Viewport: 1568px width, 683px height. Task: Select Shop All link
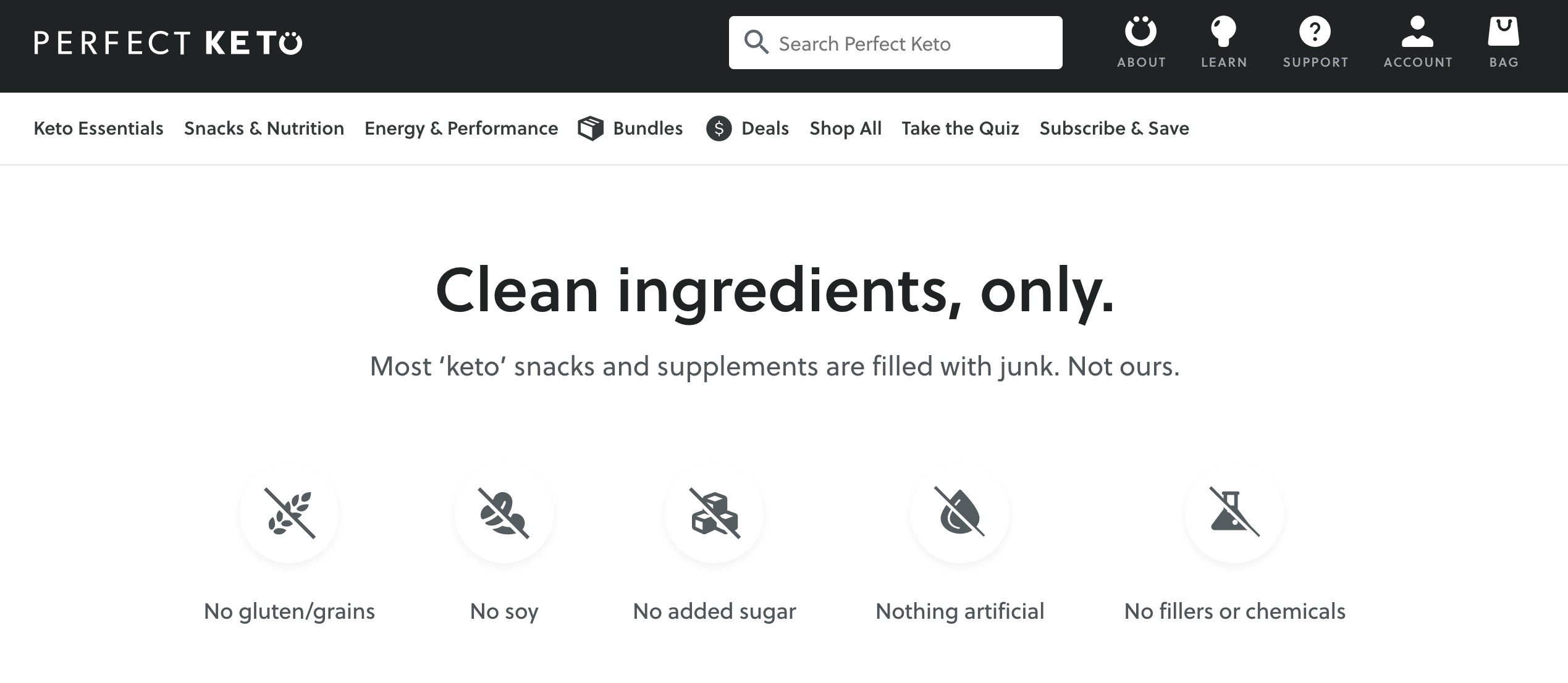pyautogui.click(x=845, y=128)
